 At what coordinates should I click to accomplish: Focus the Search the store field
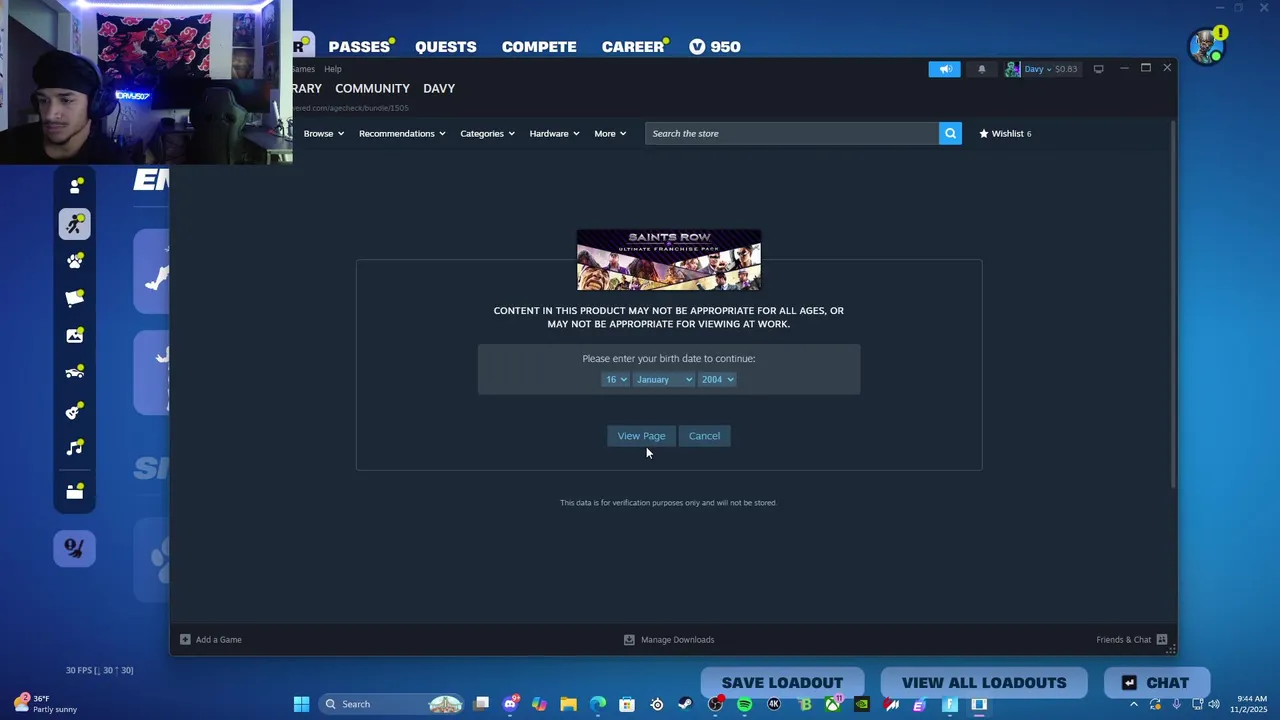[792, 133]
